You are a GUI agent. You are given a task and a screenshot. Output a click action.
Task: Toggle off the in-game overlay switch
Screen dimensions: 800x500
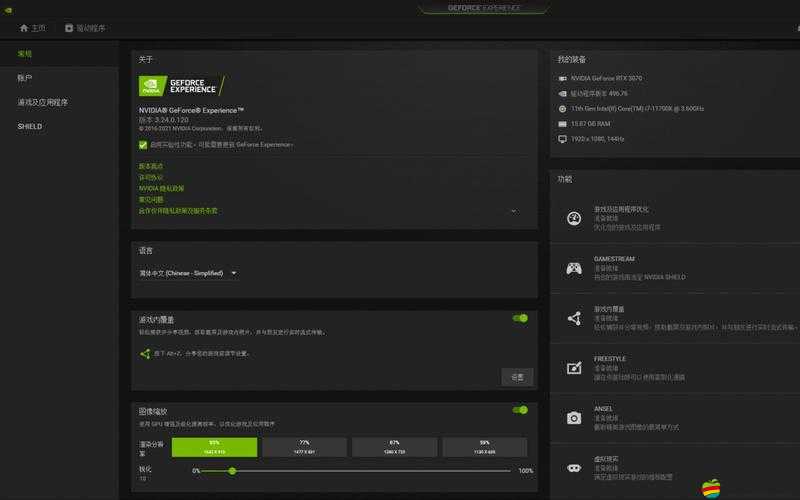(519, 318)
